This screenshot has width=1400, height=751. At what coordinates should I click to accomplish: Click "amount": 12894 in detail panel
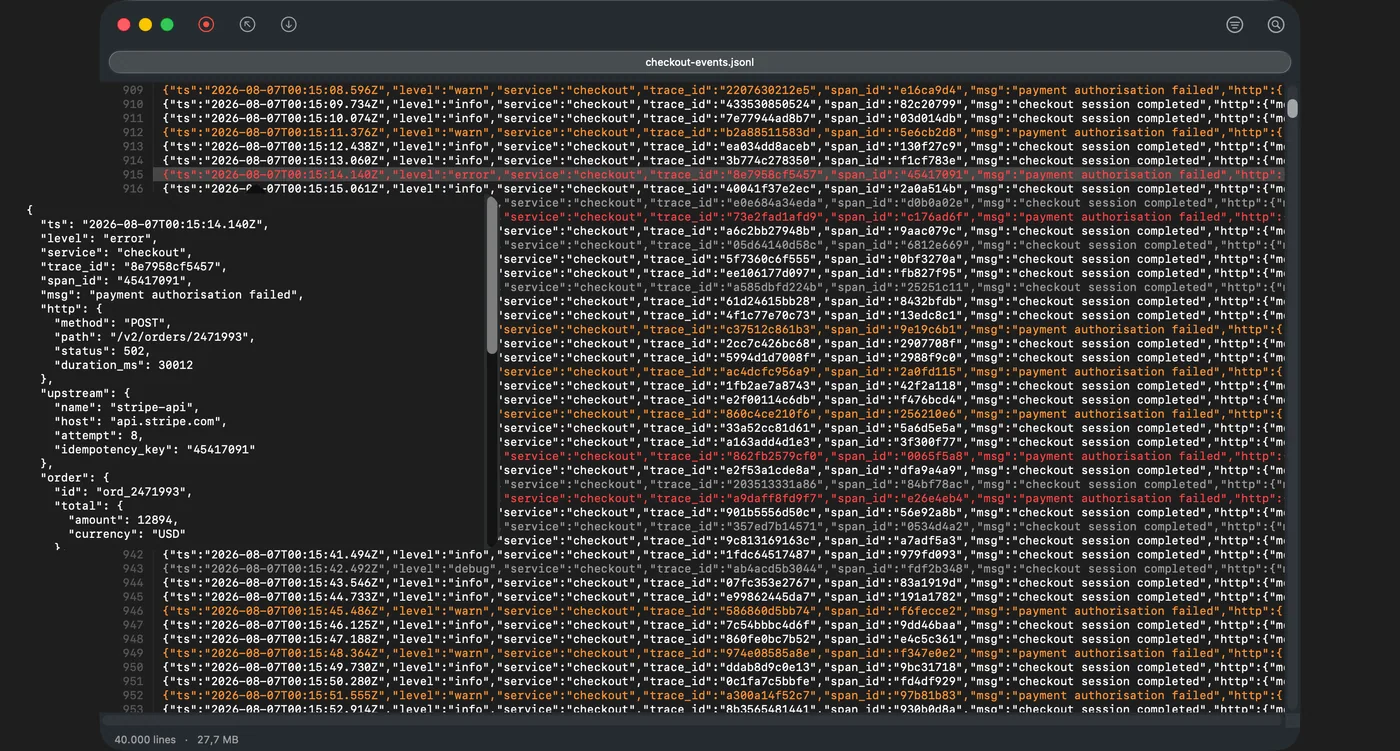[x=126, y=520]
